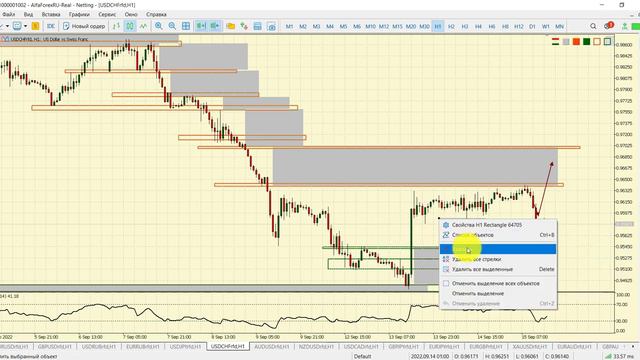Switch chart to candlestick type

(130, 26)
